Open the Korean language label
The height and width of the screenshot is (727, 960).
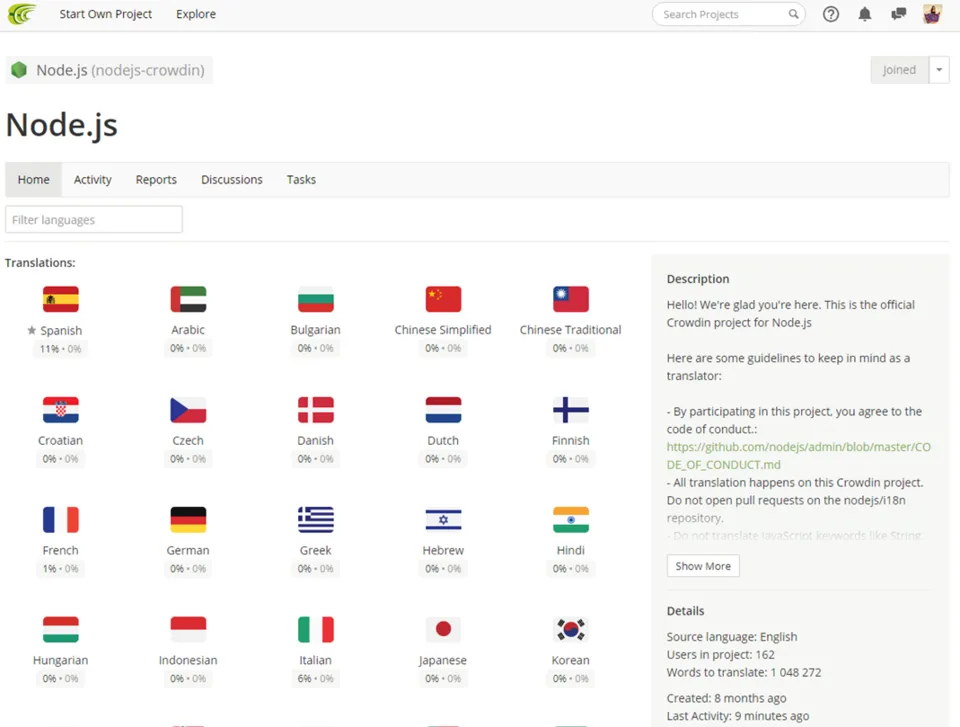(x=571, y=660)
